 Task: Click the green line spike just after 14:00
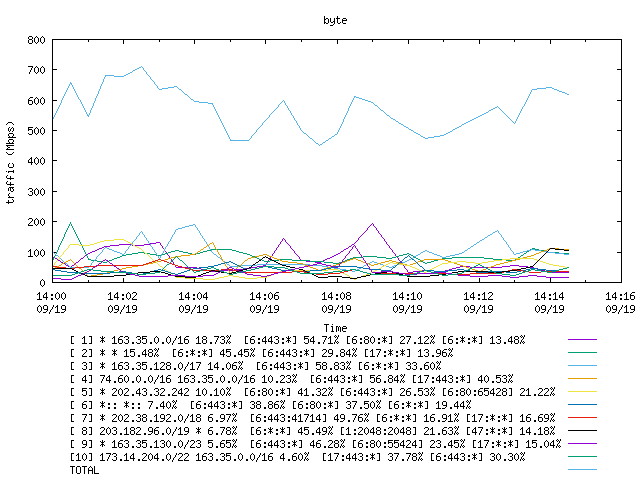point(71,223)
